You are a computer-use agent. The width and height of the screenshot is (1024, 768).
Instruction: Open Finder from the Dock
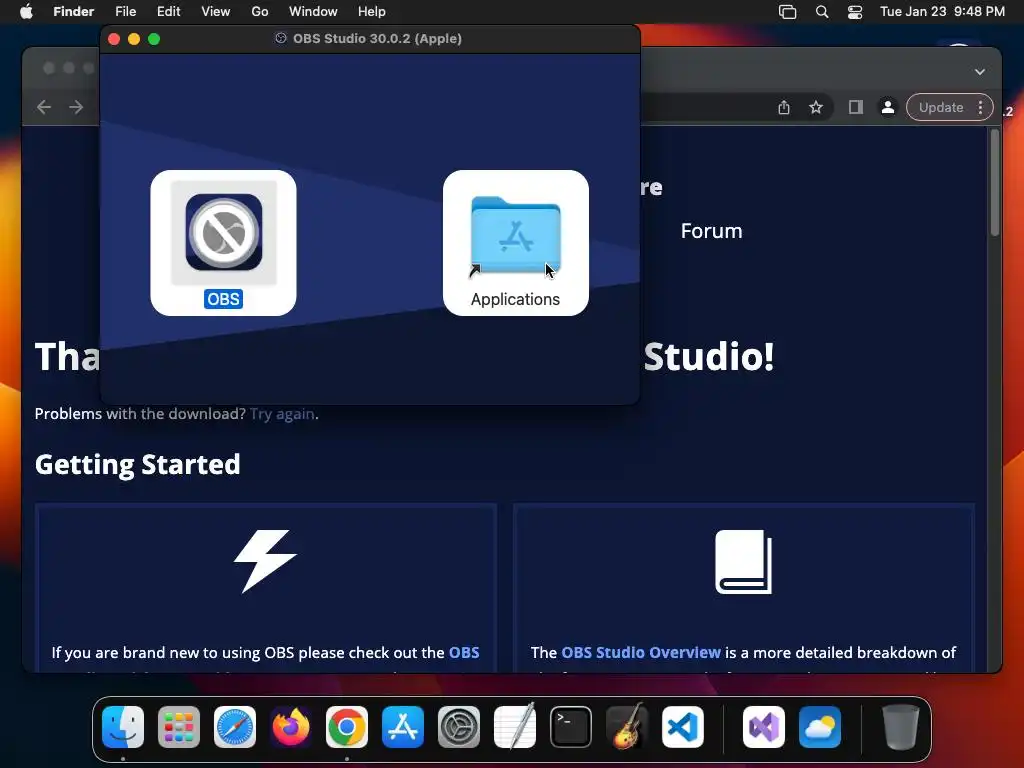click(x=123, y=727)
